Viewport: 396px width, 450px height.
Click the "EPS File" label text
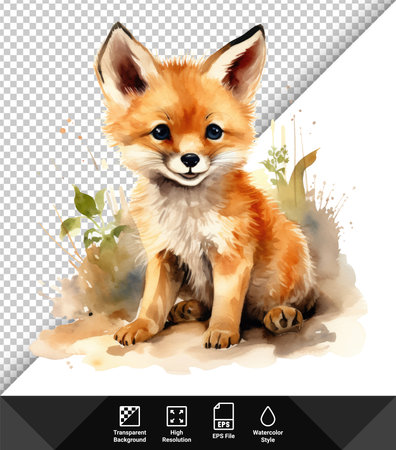[224, 436]
